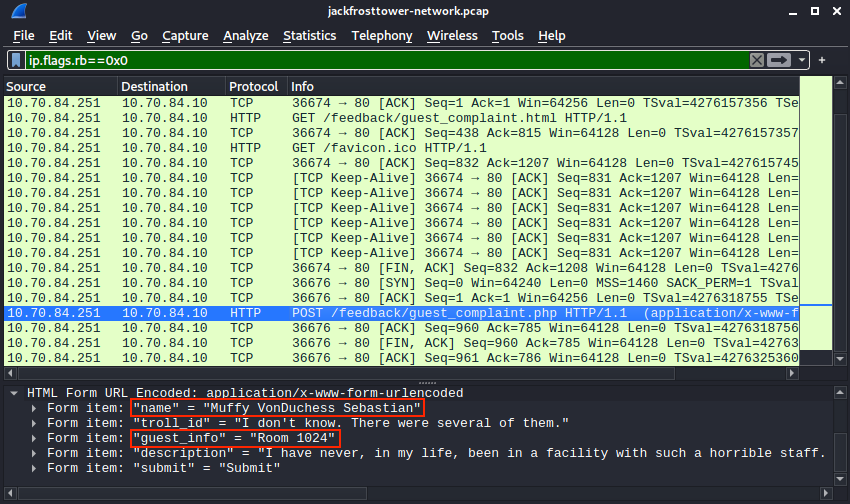850x504 pixels.
Task: Select the 36676 [FIN, ACK] Seq=960 packet
Action: tap(402, 343)
